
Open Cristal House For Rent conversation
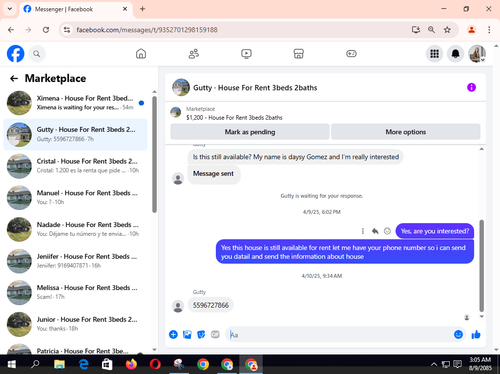(75, 166)
